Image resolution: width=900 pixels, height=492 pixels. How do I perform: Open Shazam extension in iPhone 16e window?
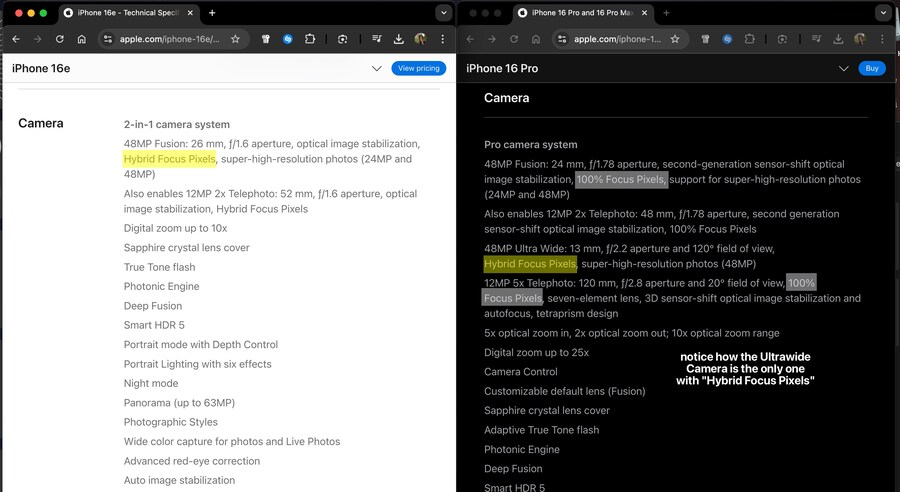pos(288,39)
